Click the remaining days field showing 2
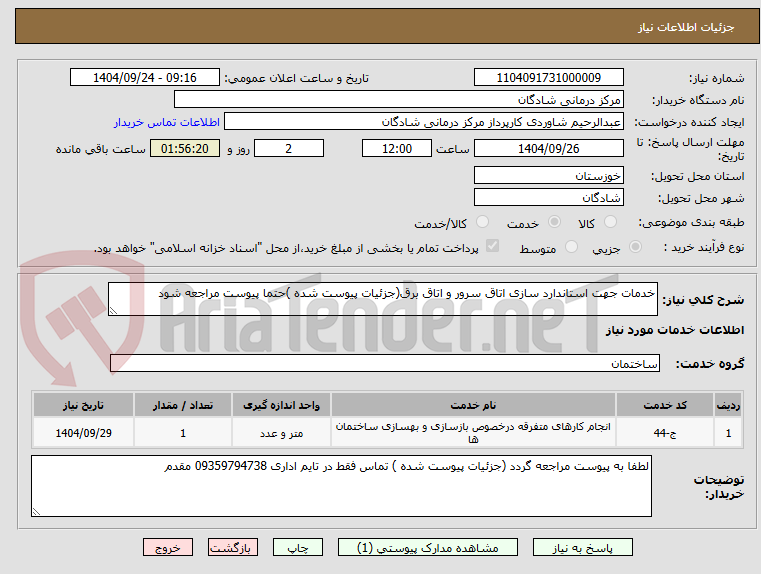This screenshot has width=761, height=574. pyautogui.click(x=289, y=148)
